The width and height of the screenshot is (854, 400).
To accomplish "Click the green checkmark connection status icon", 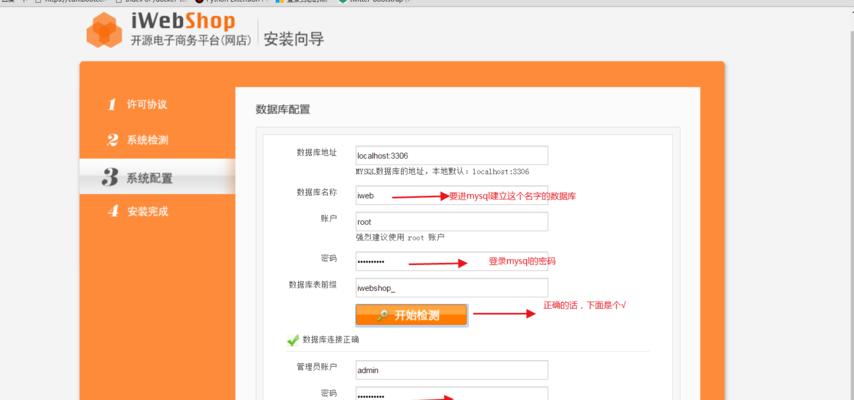I will pyautogui.click(x=293, y=340).
